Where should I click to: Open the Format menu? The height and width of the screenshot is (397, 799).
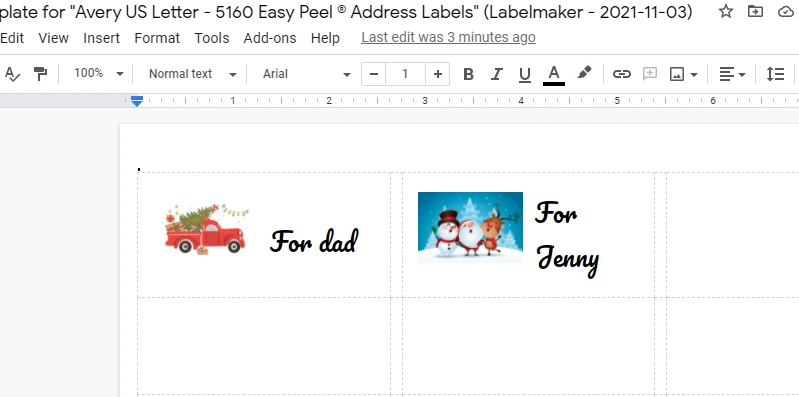[157, 38]
